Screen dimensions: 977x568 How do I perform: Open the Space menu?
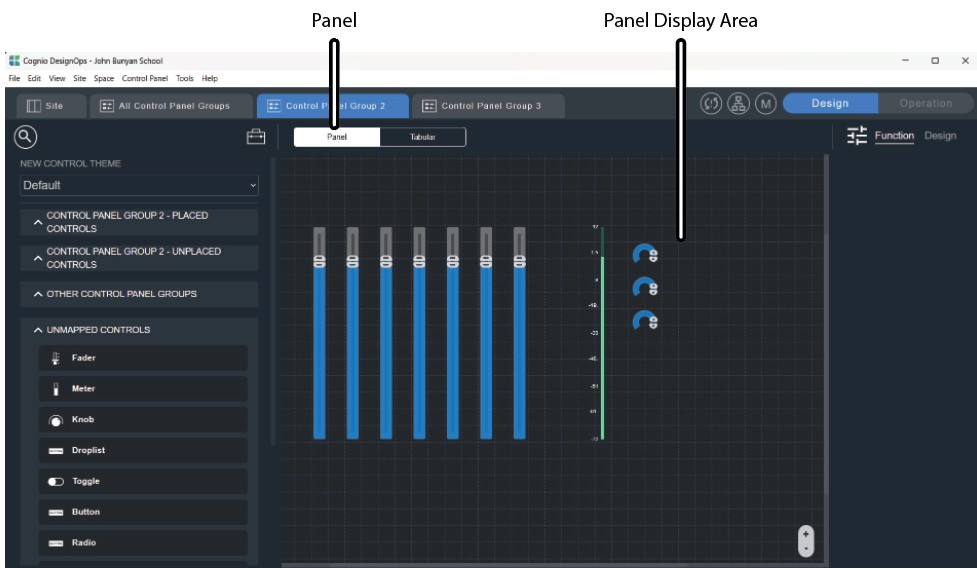click(x=104, y=78)
